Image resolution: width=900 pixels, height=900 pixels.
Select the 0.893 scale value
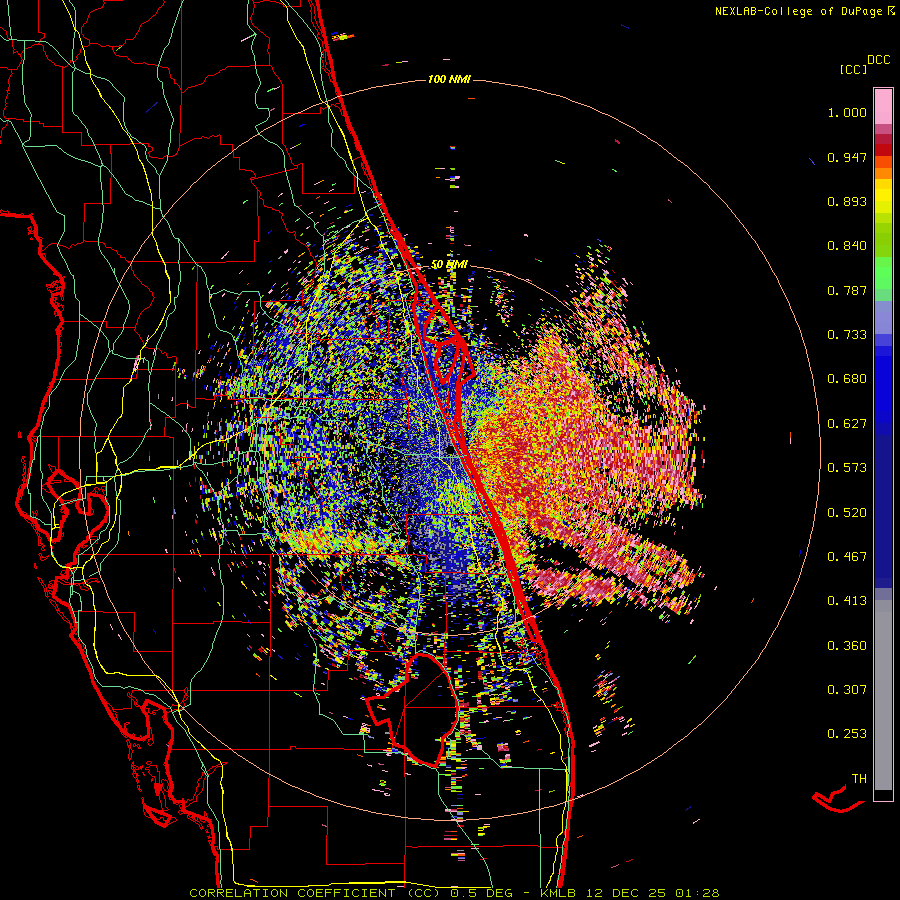coord(847,201)
